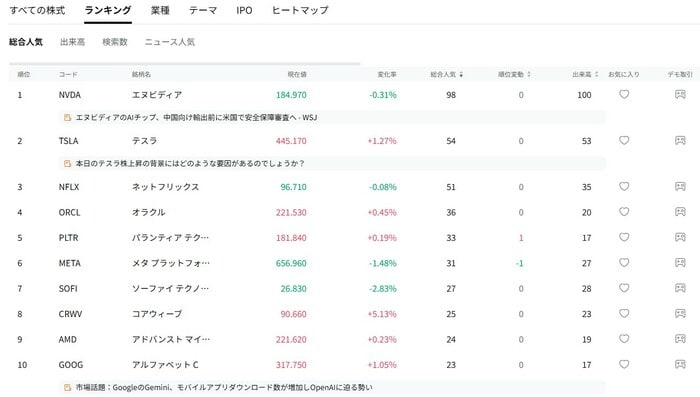The image size is (700, 397).
Task: Click 現在値 column header
Action: pyautogui.click(x=297, y=74)
